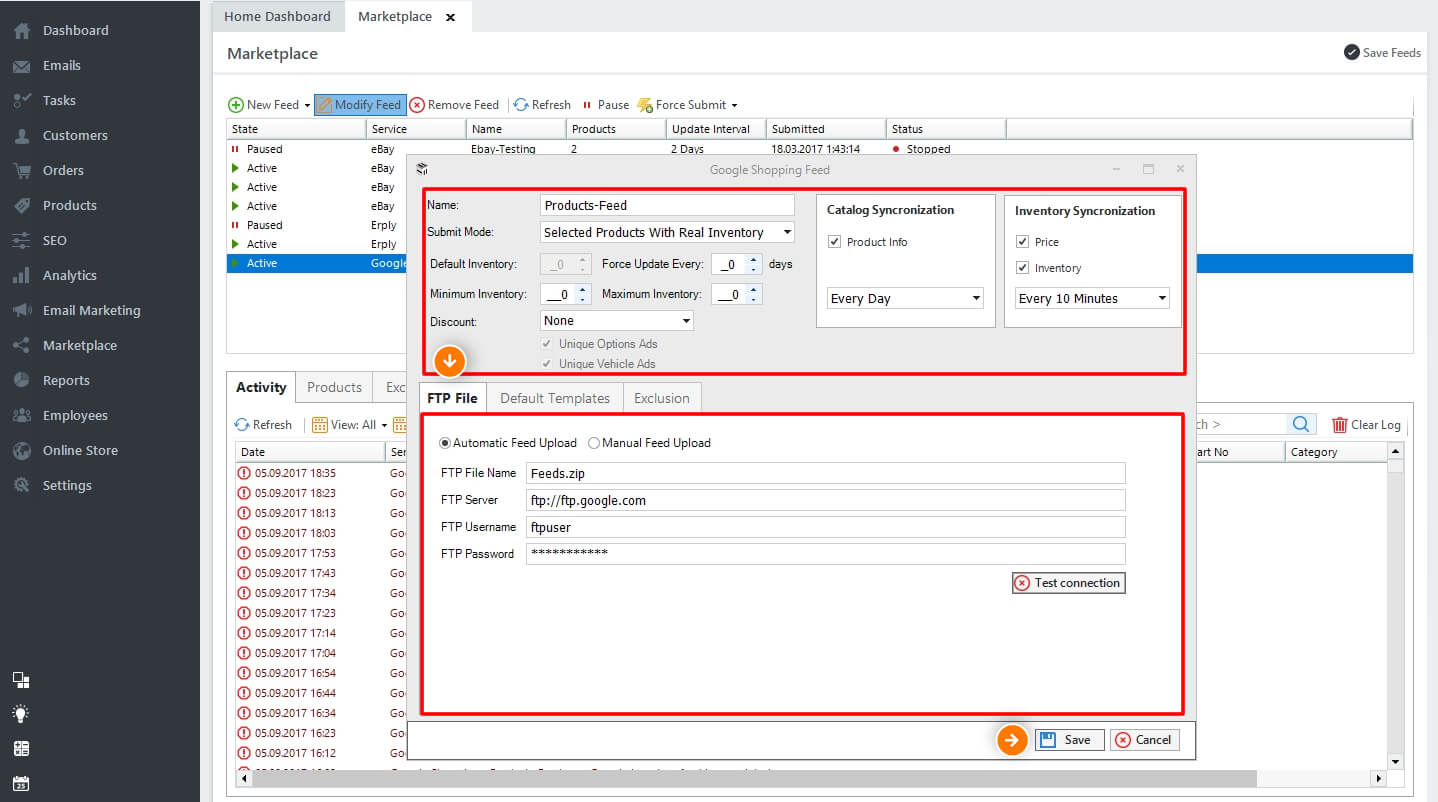The height and width of the screenshot is (802, 1438).
Task: Open the calendar icon in the sidebar
Action: [x=21, y=783]
